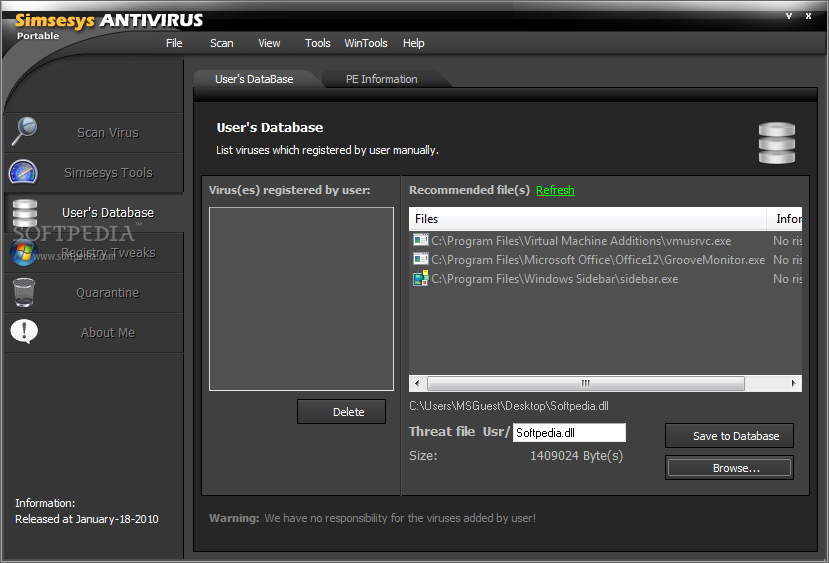Close the Simsesys Antivirus window

click(808, 16)
